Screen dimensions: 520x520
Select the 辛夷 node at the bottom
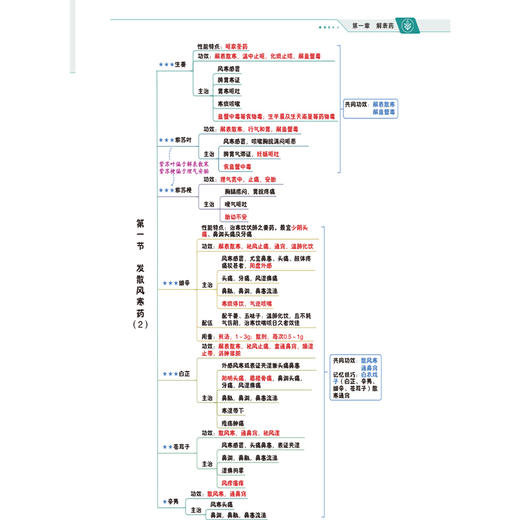coord(173,501)
